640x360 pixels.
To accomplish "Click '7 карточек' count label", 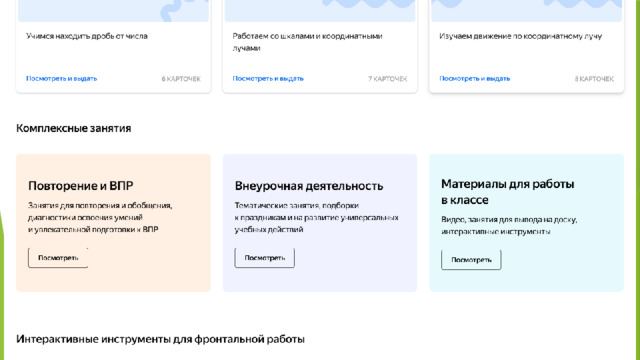I will tap(388, 79).
